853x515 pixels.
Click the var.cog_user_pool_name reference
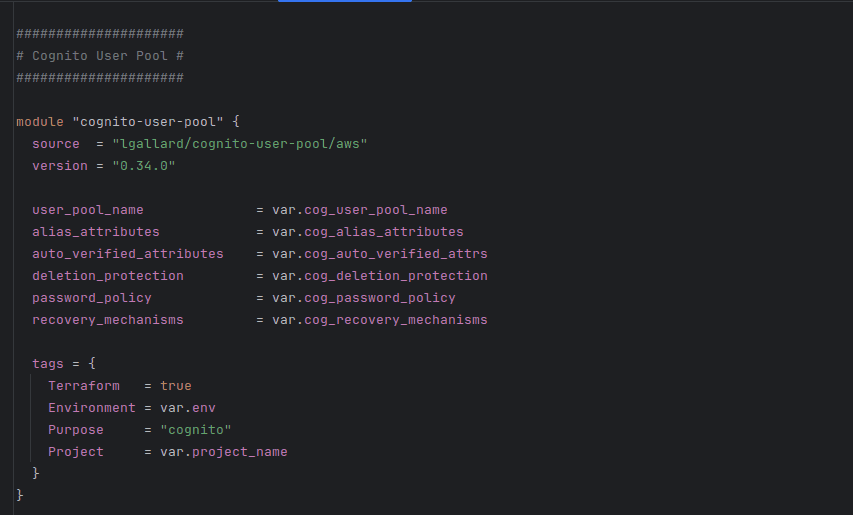[359, 210]
